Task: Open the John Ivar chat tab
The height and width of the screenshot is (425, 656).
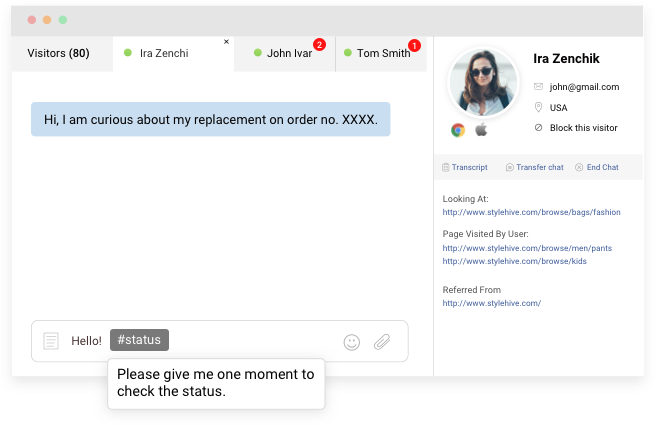Action: click(x=288, y=54)
